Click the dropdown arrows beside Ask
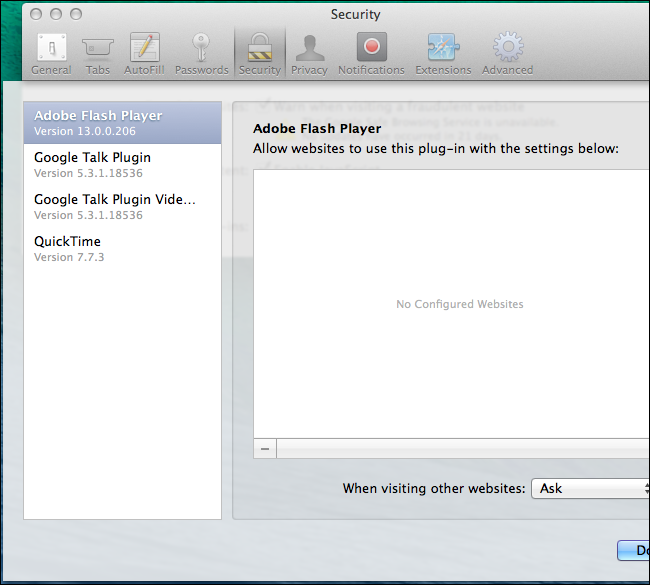650x585 pixels. [647, 488]
